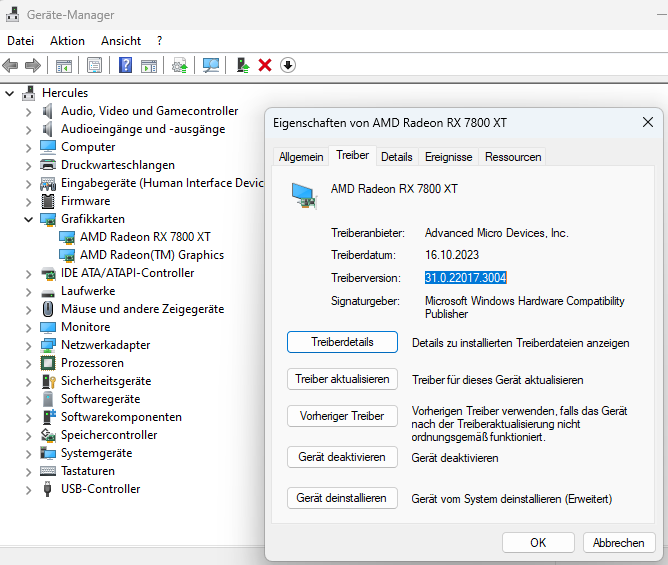The image size is (668, 565).
Task: Select AMD Radeon(TM) Graphics in tree
Action: click(x=152, y=255)
